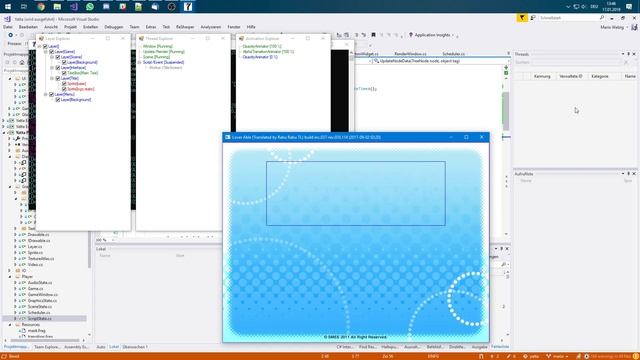The width and height of the screenshot is (640, 360).
Task: Toggle the TextBox[Main Text] checkbox
Action: coord(64,73)
